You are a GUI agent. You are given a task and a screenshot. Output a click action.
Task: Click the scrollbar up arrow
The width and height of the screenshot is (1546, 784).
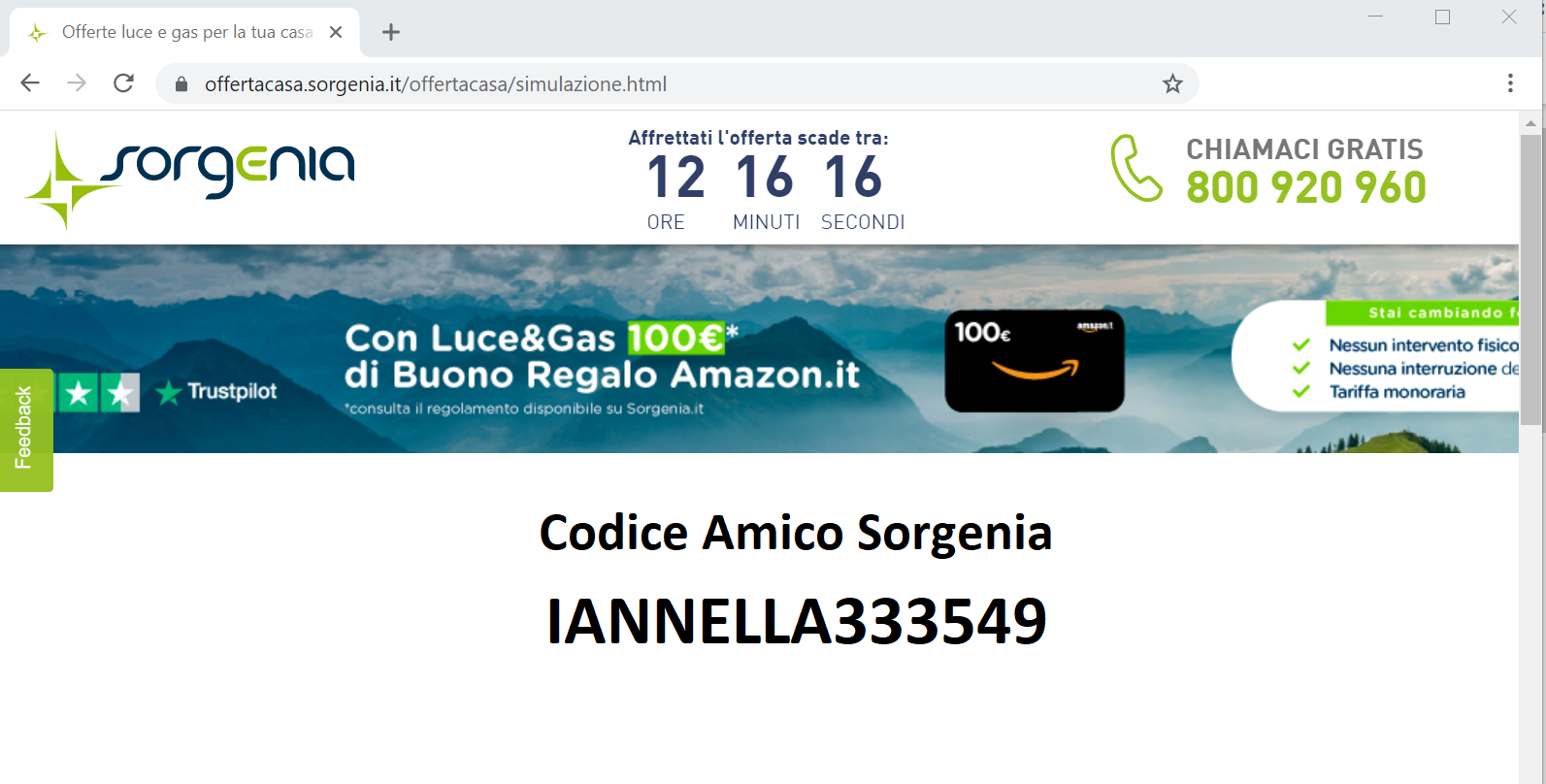pos(1530,122)
